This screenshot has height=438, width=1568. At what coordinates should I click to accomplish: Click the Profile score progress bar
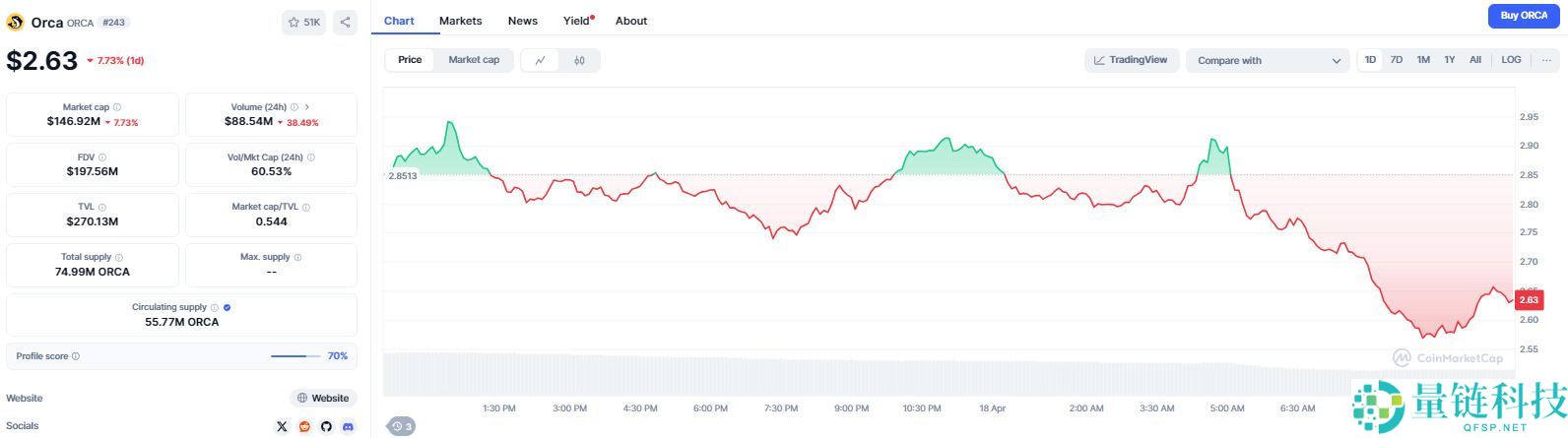(x=294, y=356)
